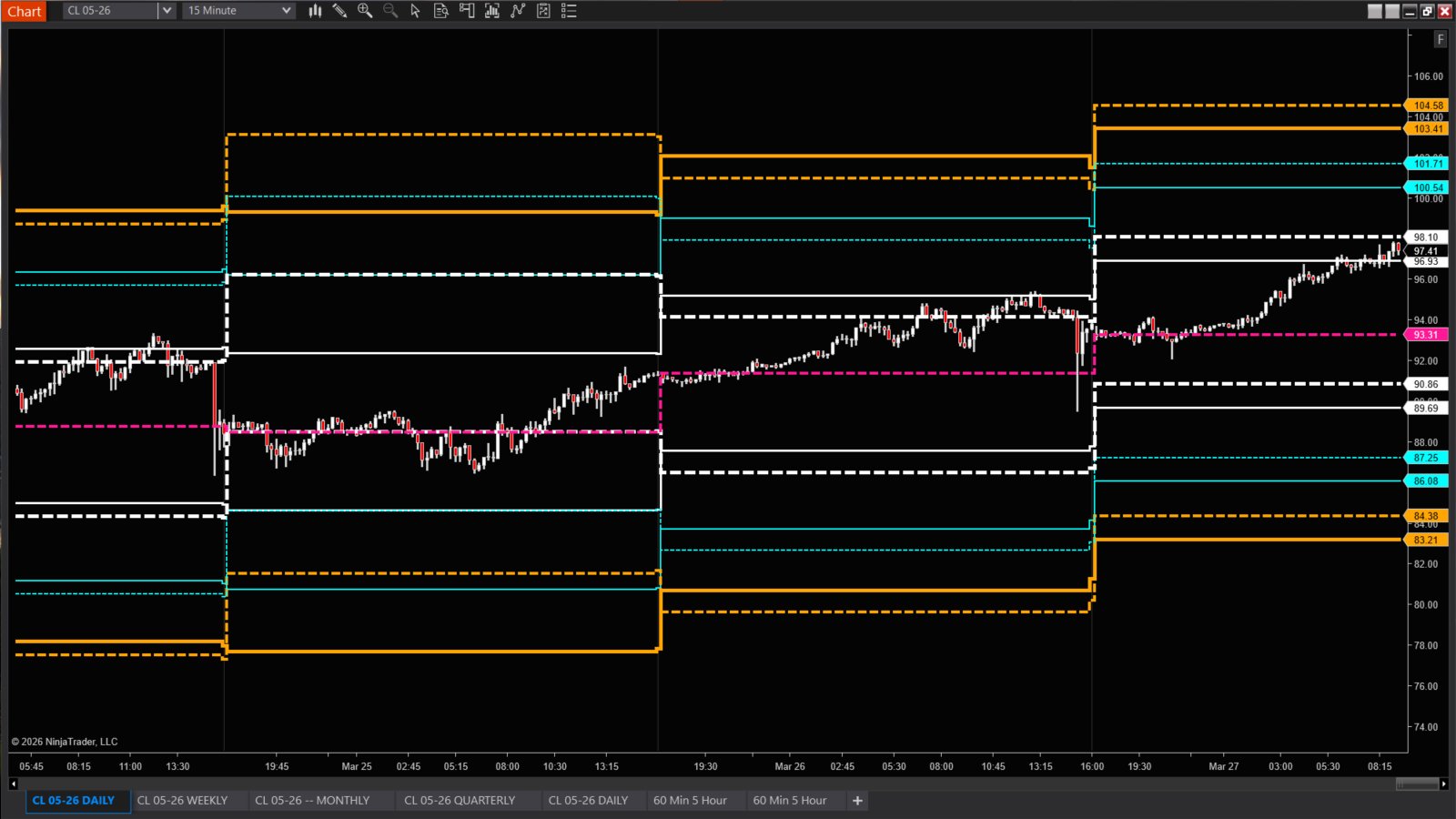Click the 101.71 cyan price marker

(x=1427, y=164)
